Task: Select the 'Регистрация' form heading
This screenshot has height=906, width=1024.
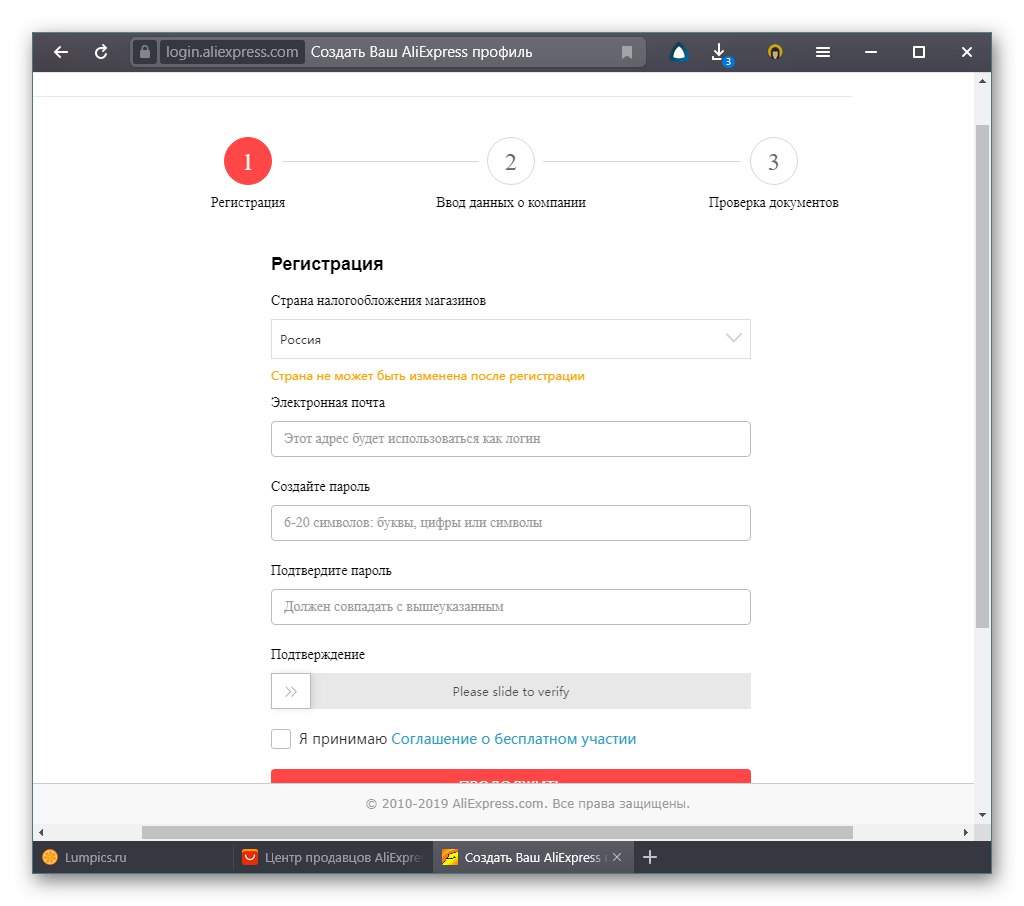Action: [327, 264]
